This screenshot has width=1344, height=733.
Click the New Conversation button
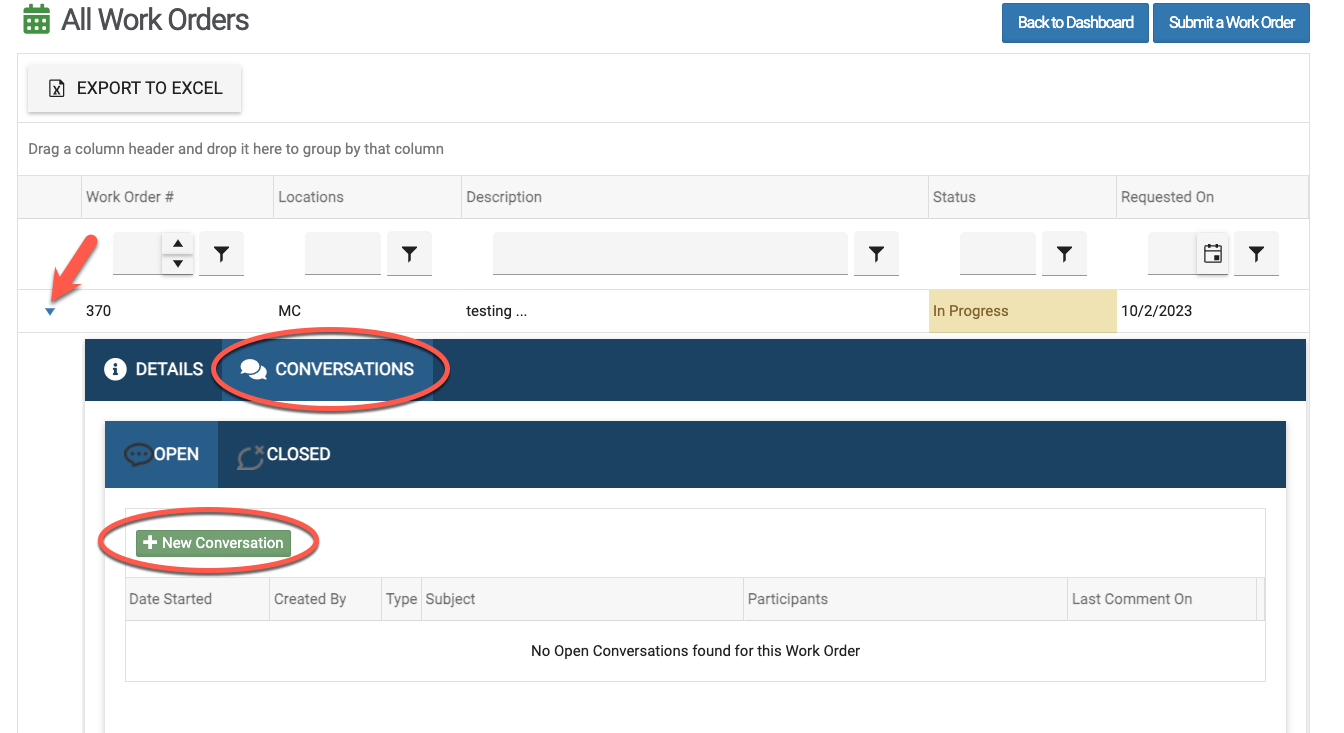click(x=213, y=543)
